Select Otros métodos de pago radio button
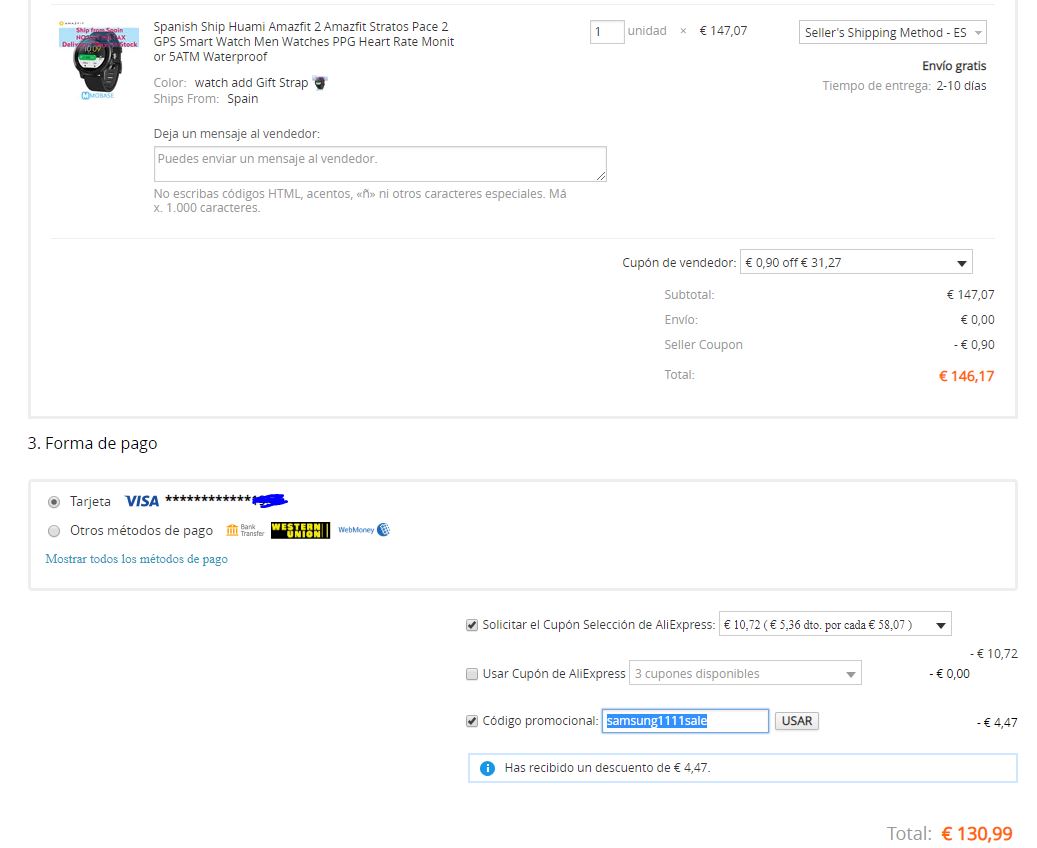Viewport: 1037px width, 848px height. (x=54, y=530)
